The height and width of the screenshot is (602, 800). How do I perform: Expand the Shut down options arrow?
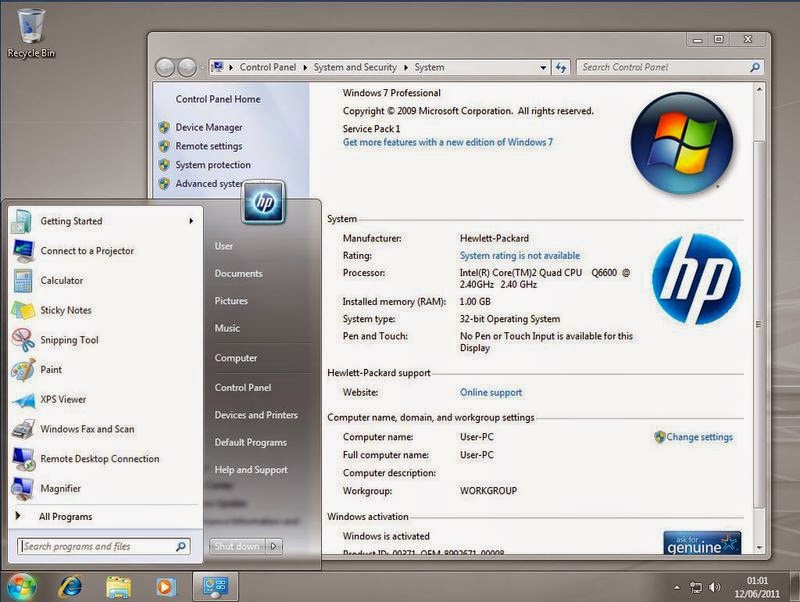(x=274, y=547)
